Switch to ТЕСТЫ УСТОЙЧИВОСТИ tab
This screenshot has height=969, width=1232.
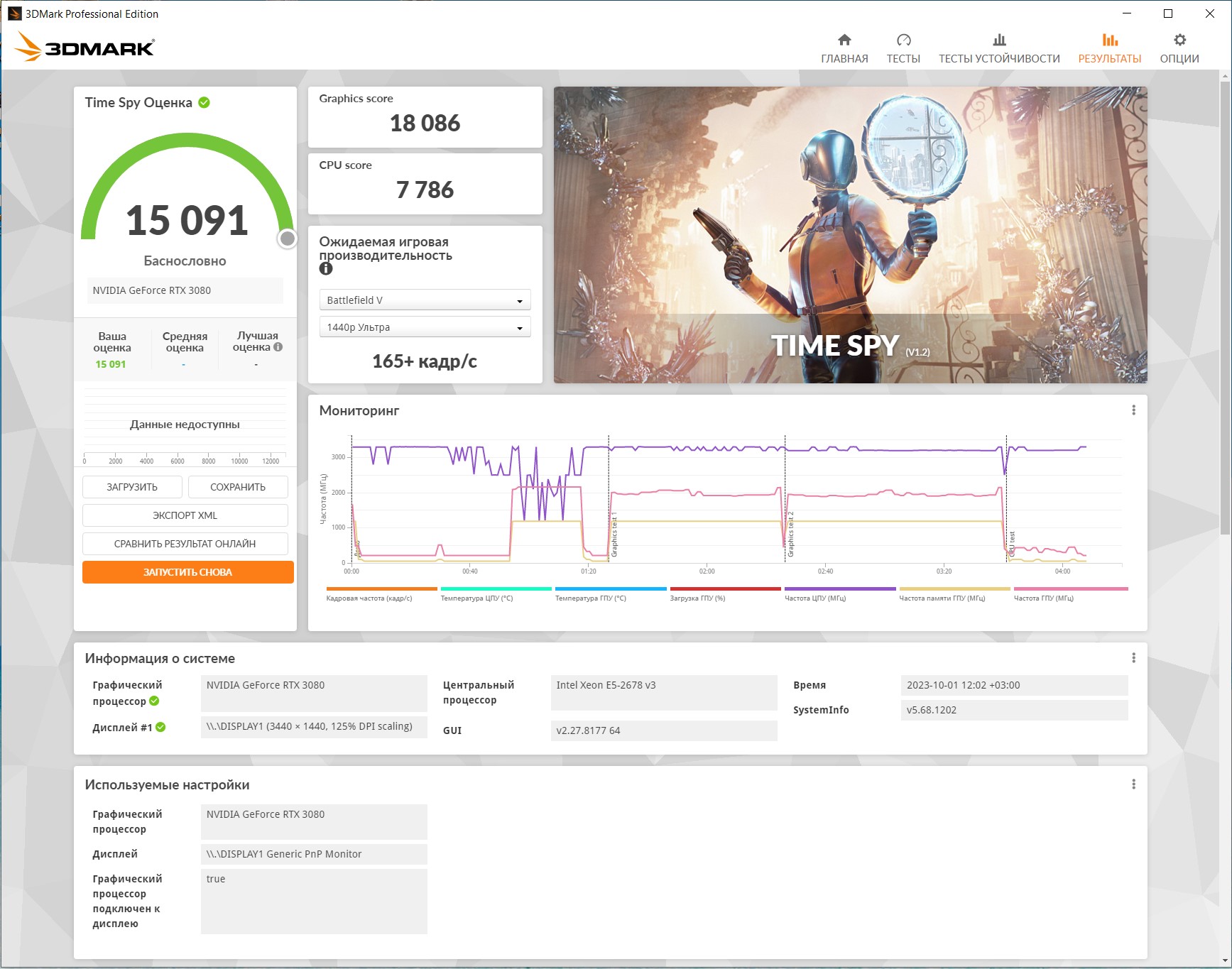(x=999, y=48)
